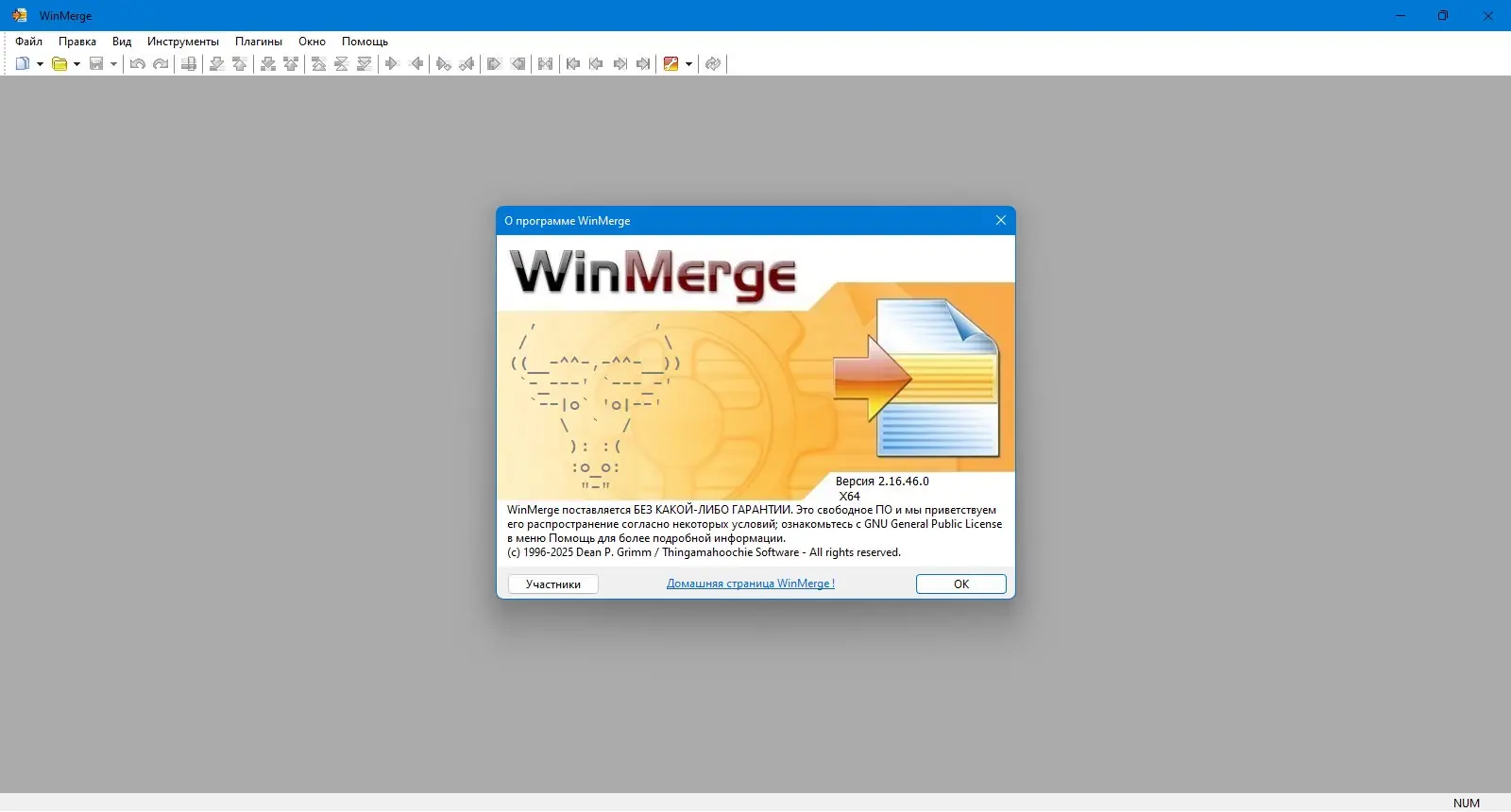Open Options via the wrench icon
The width and height of the screenshot is (1511, 812).
[x=671, y=64]
